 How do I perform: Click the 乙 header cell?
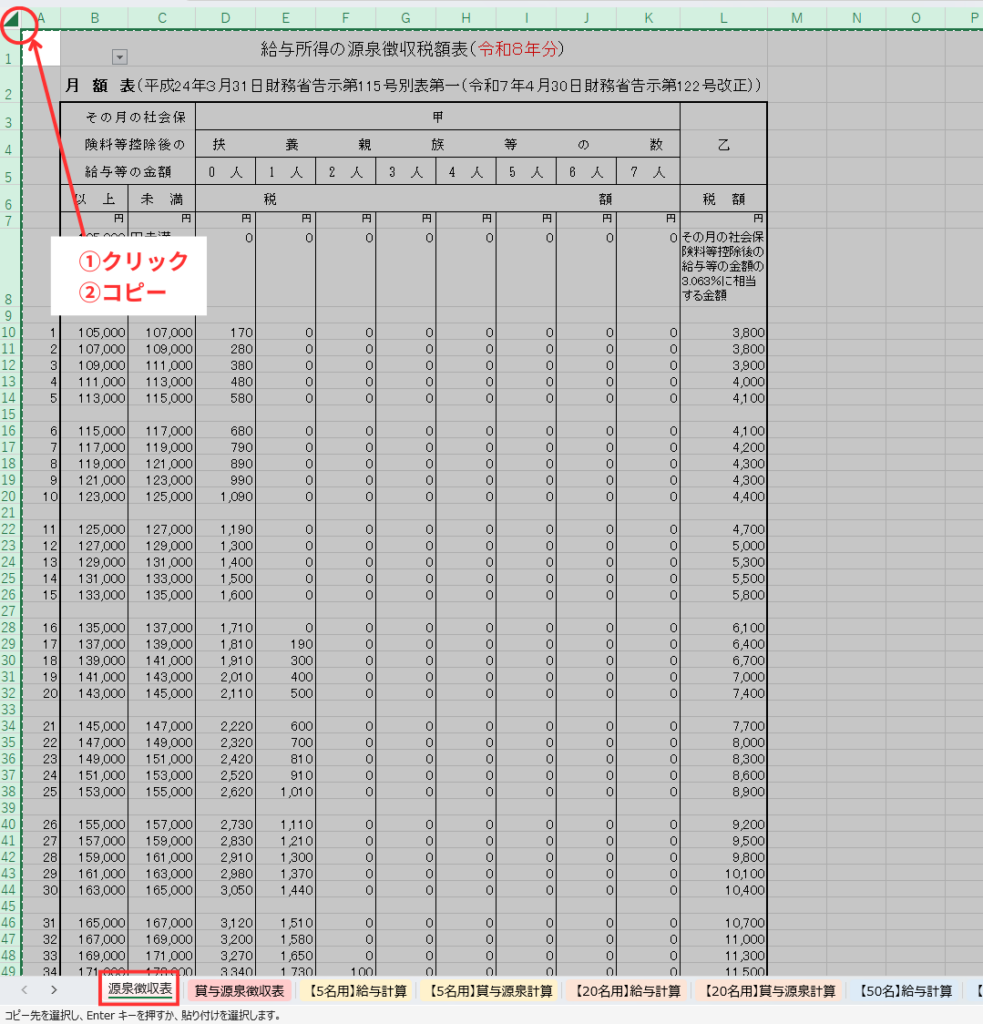tap(723, 145)
